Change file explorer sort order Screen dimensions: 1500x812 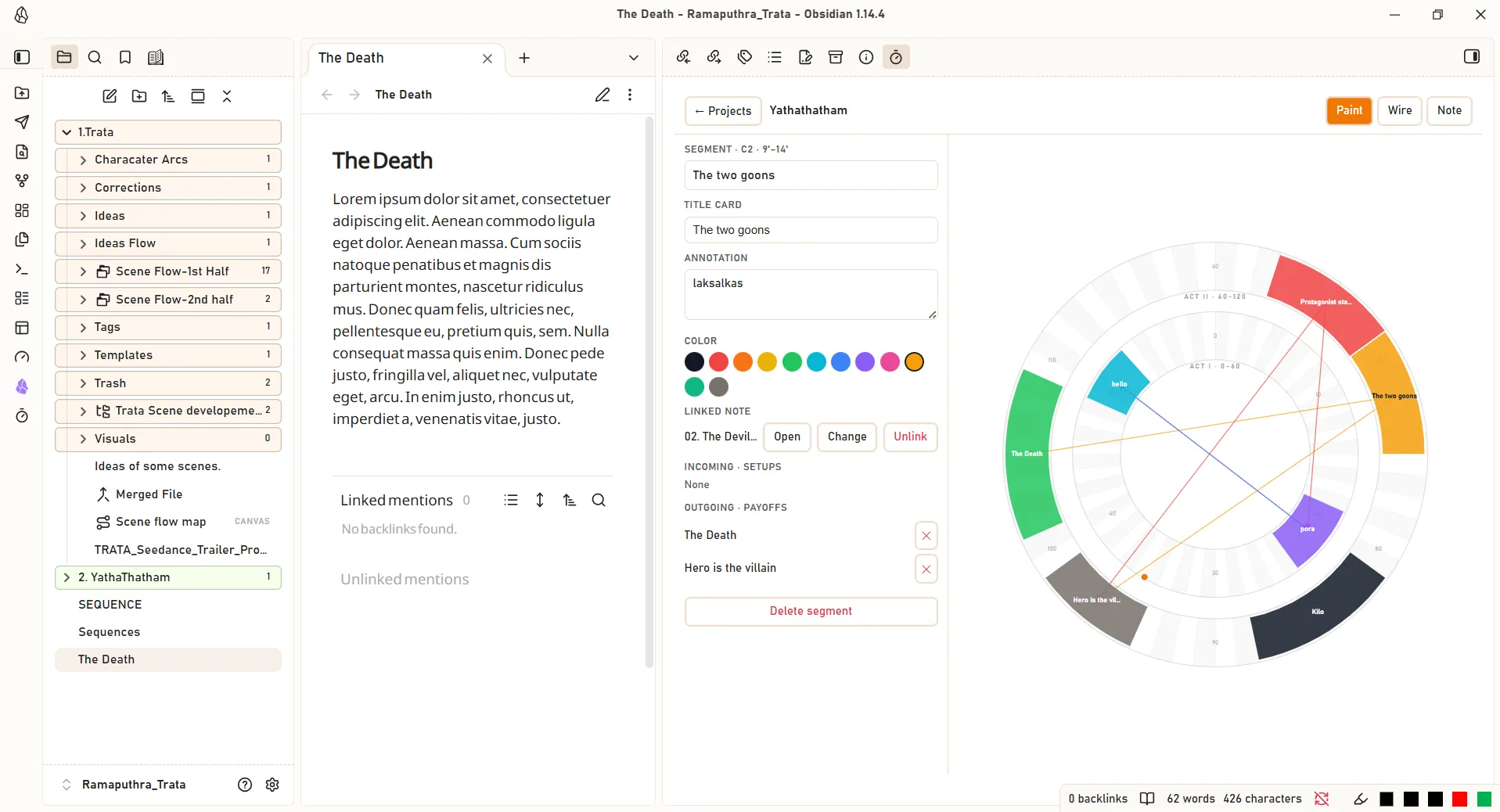click(168, 96)
